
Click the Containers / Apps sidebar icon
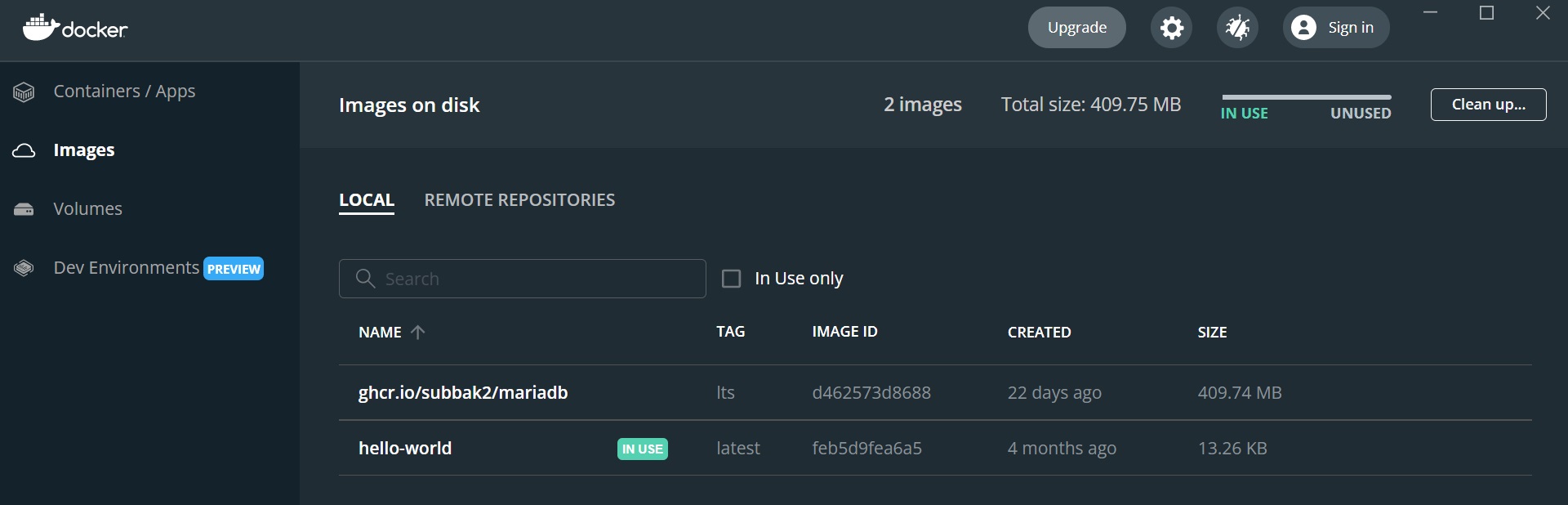click(24, 92)
